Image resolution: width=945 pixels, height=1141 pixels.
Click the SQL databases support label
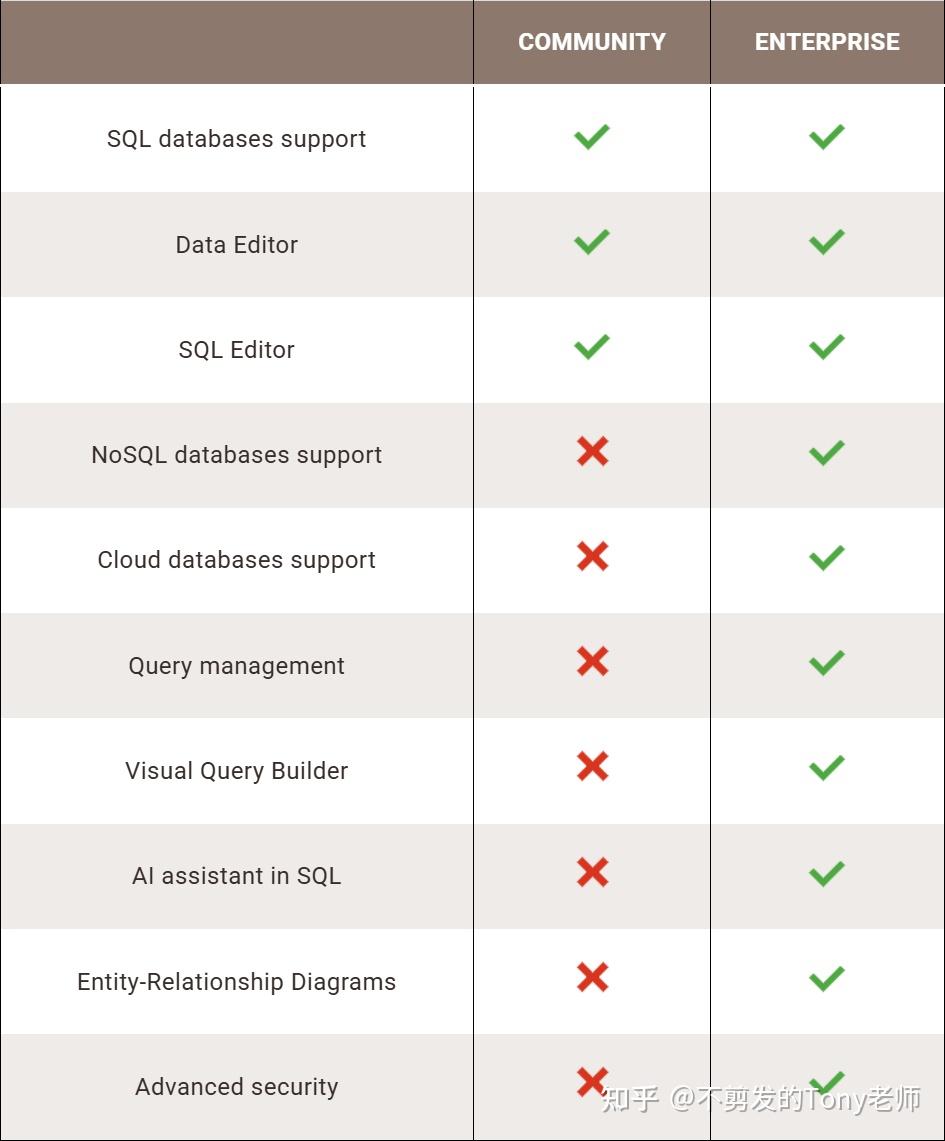[237, 139]
